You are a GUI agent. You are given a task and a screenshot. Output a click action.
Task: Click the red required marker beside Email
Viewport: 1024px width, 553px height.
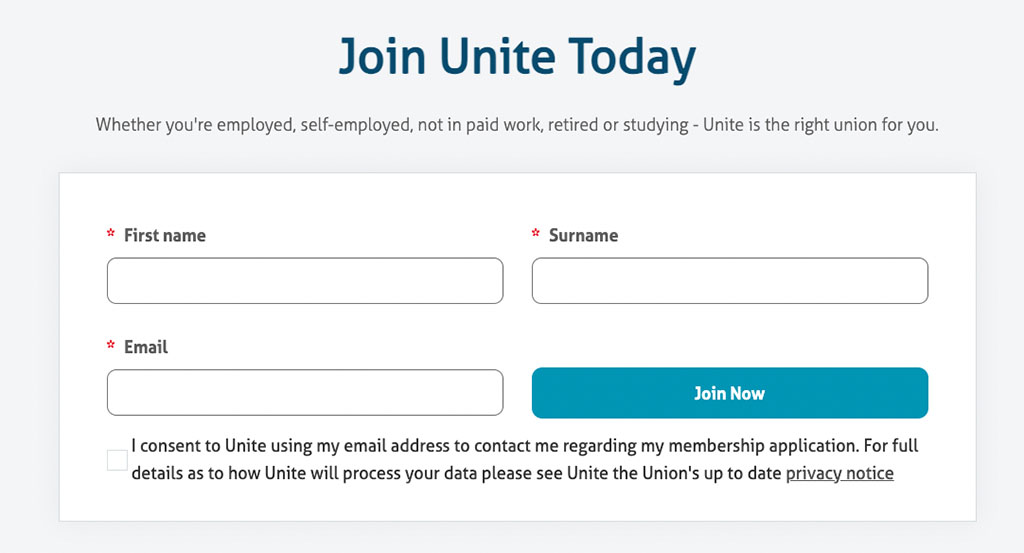110,345
